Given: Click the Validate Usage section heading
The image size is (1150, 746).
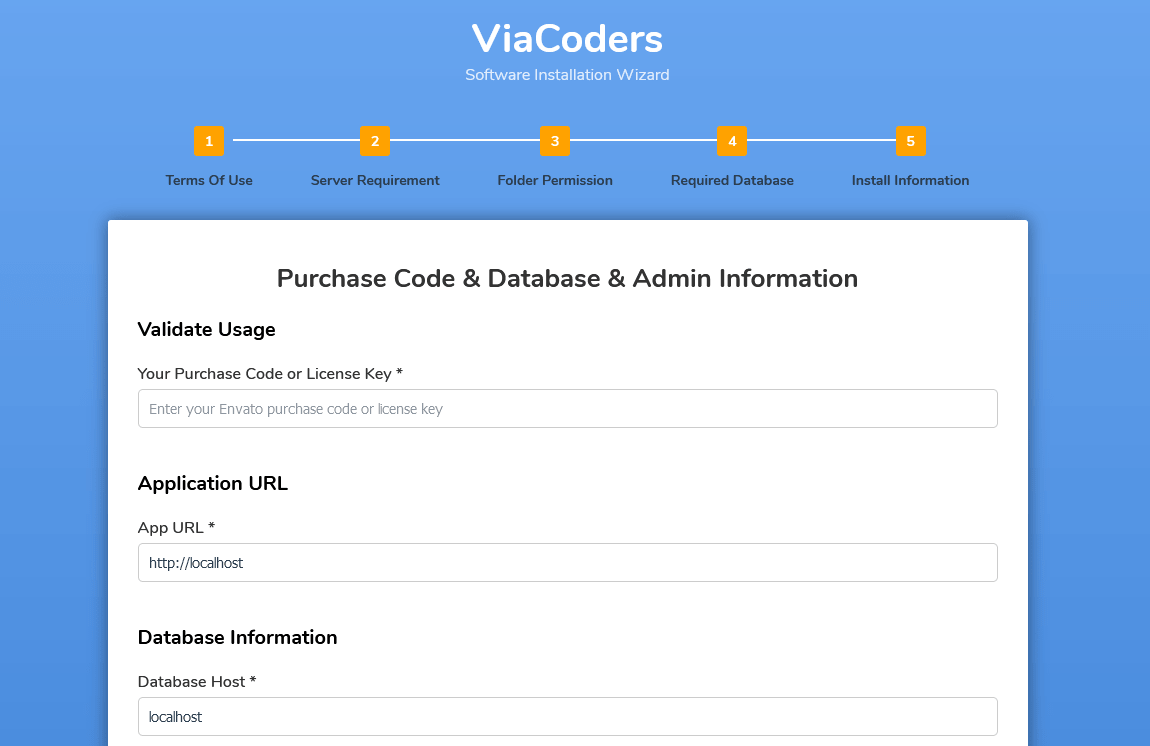Looking at the screenshot, I should tap(206, 329).
